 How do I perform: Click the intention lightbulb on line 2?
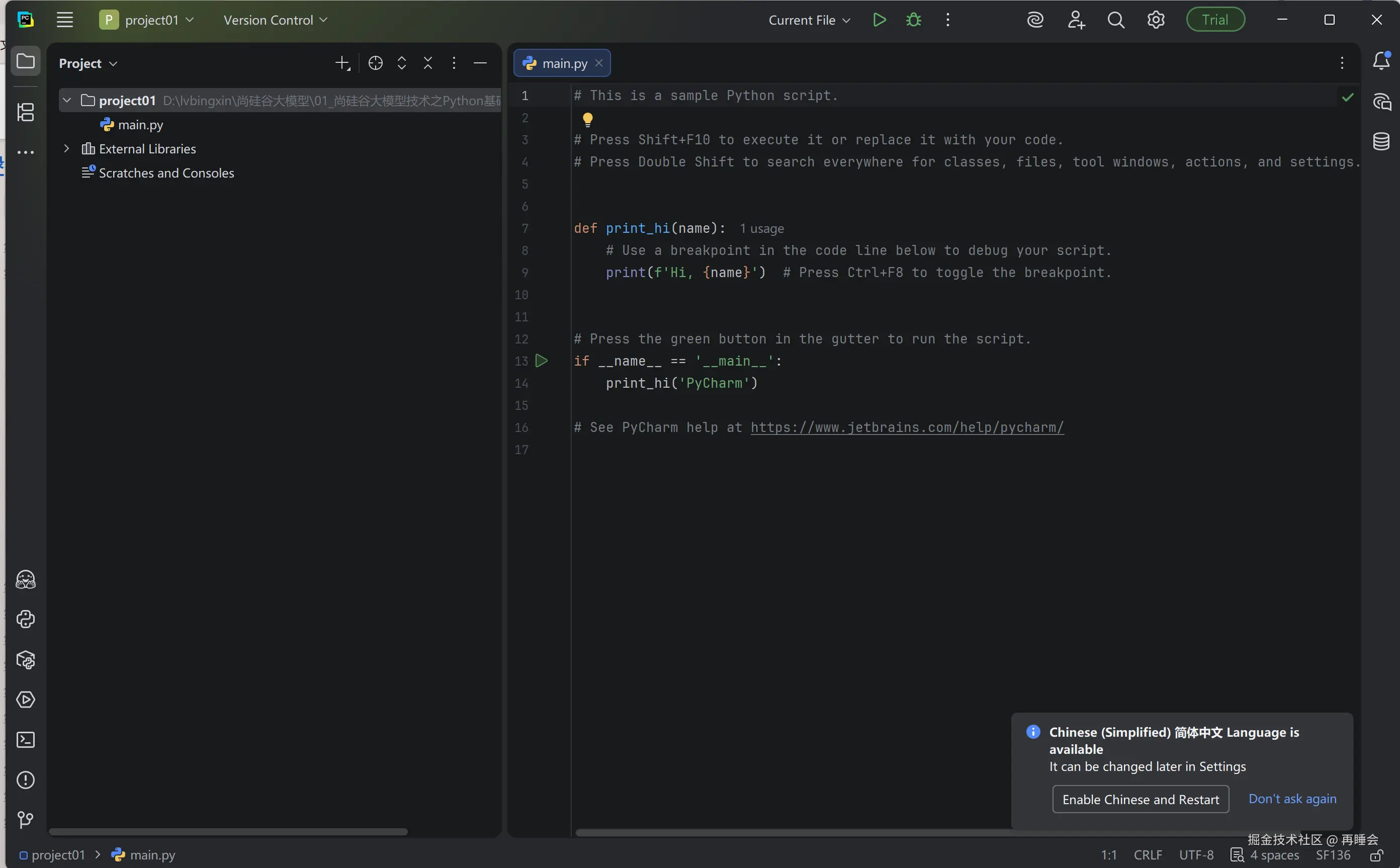tap(587, 119)
